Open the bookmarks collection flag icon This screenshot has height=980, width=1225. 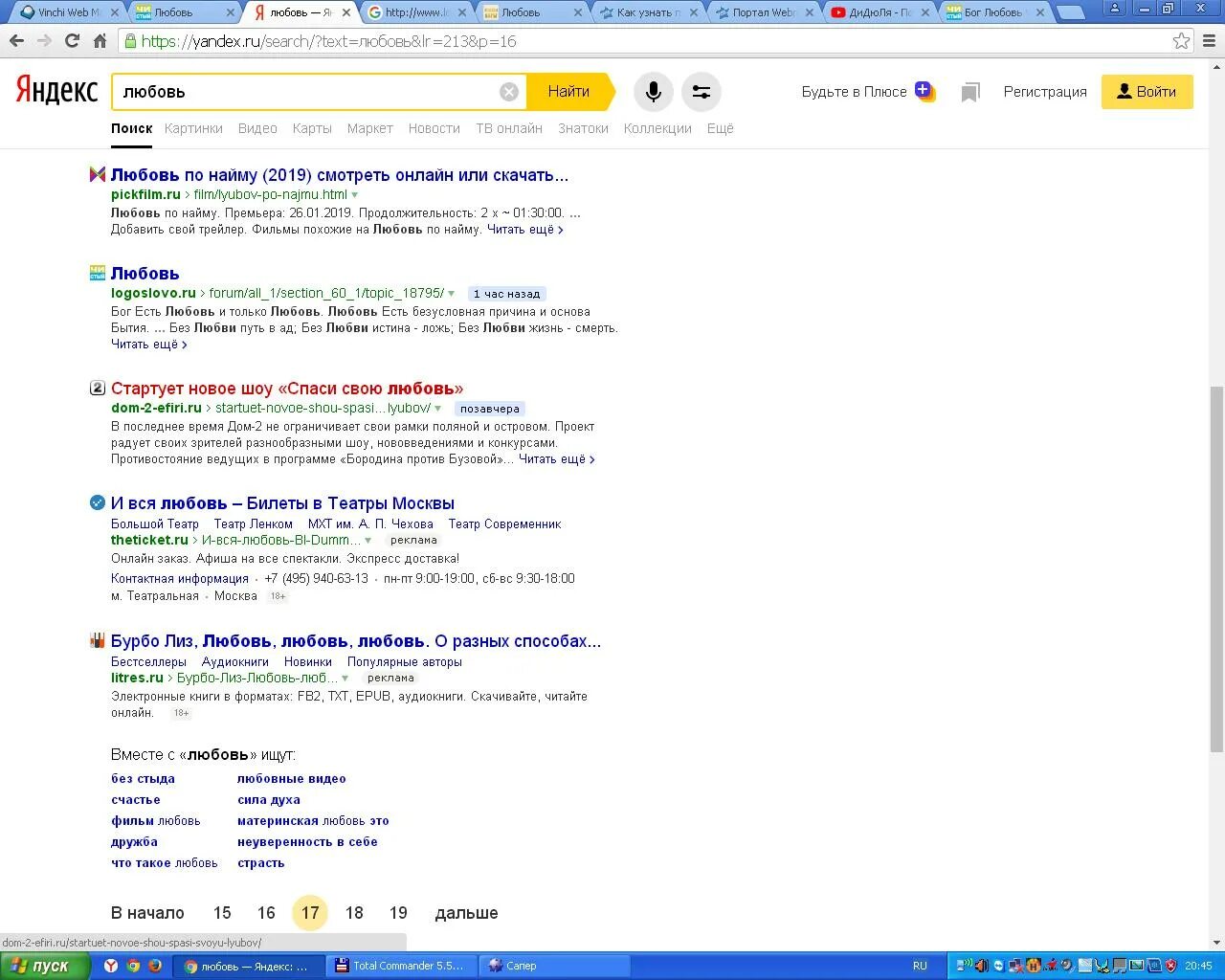point(970,92)
